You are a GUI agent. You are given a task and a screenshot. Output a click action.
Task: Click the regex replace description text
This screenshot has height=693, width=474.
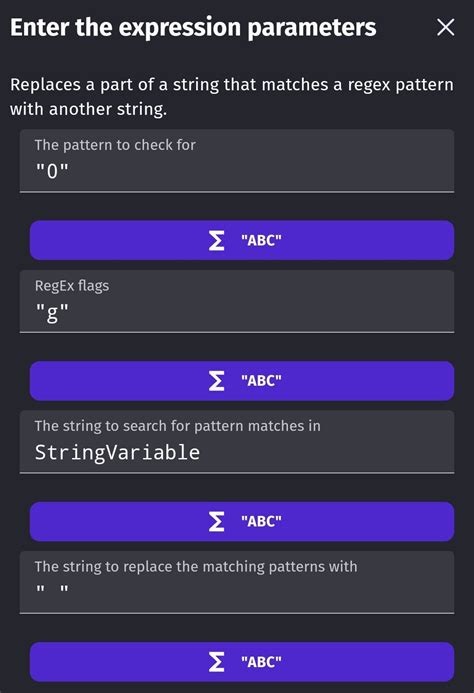(x=232, y=96)
